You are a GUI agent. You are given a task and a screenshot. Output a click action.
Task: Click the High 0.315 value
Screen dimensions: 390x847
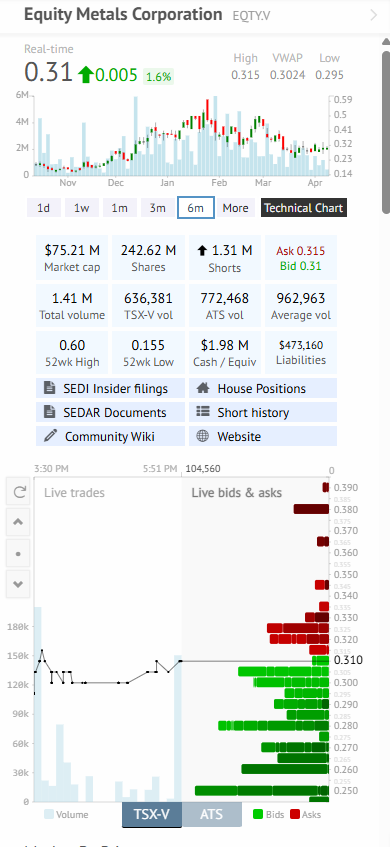(246, 75)
